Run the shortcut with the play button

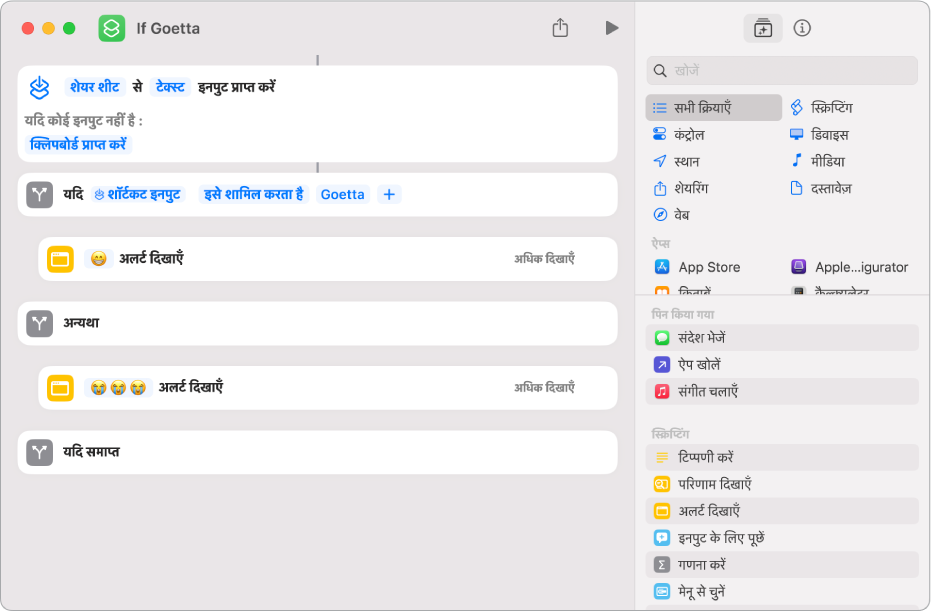tap(612, 28)
